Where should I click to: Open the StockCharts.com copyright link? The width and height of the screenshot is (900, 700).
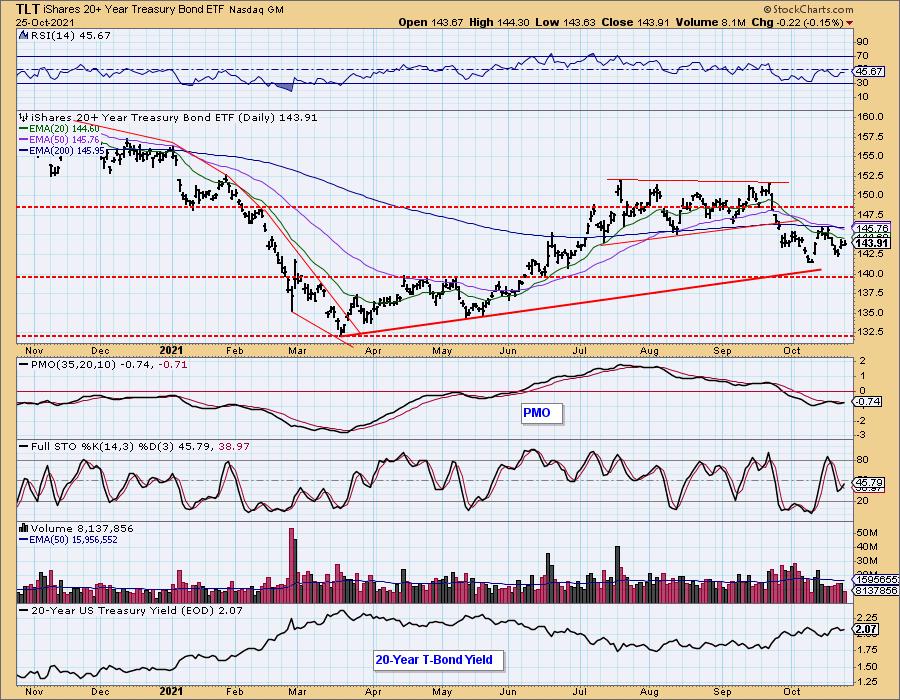point(808,9)
